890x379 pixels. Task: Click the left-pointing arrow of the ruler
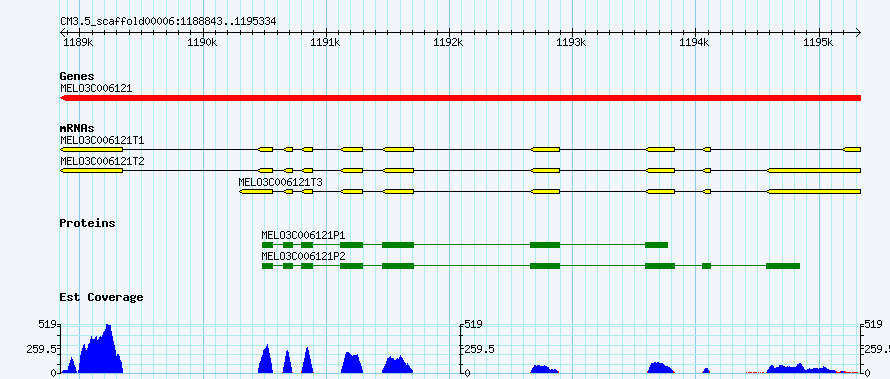tap(62, 33)
